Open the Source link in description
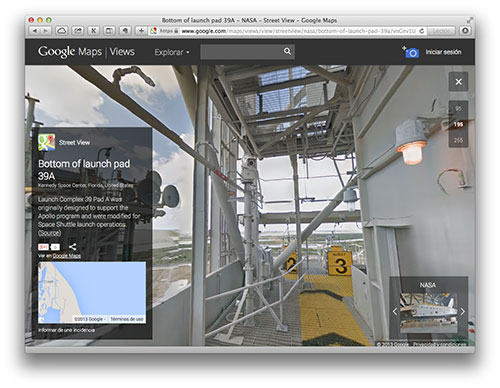The height and width of the screenshot is (388, 500). (x=49, y=233)
